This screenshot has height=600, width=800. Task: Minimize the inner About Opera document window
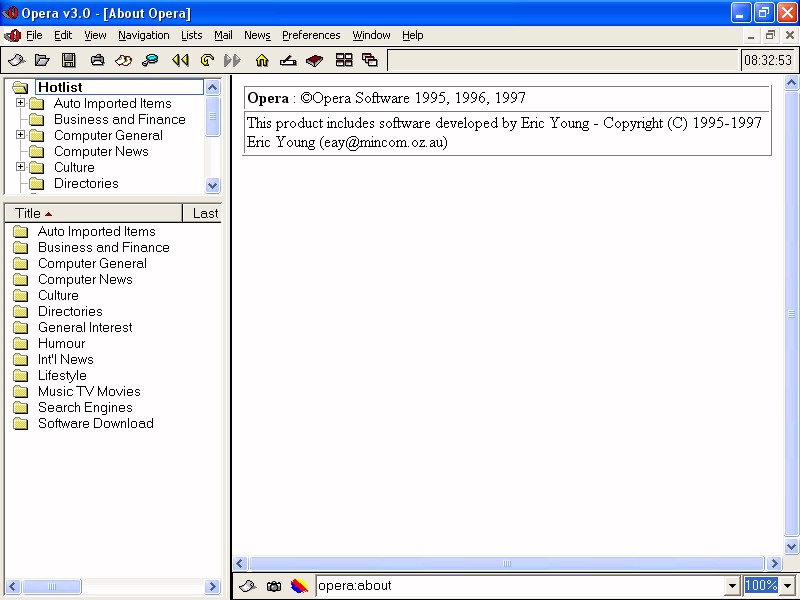point(751,35)
